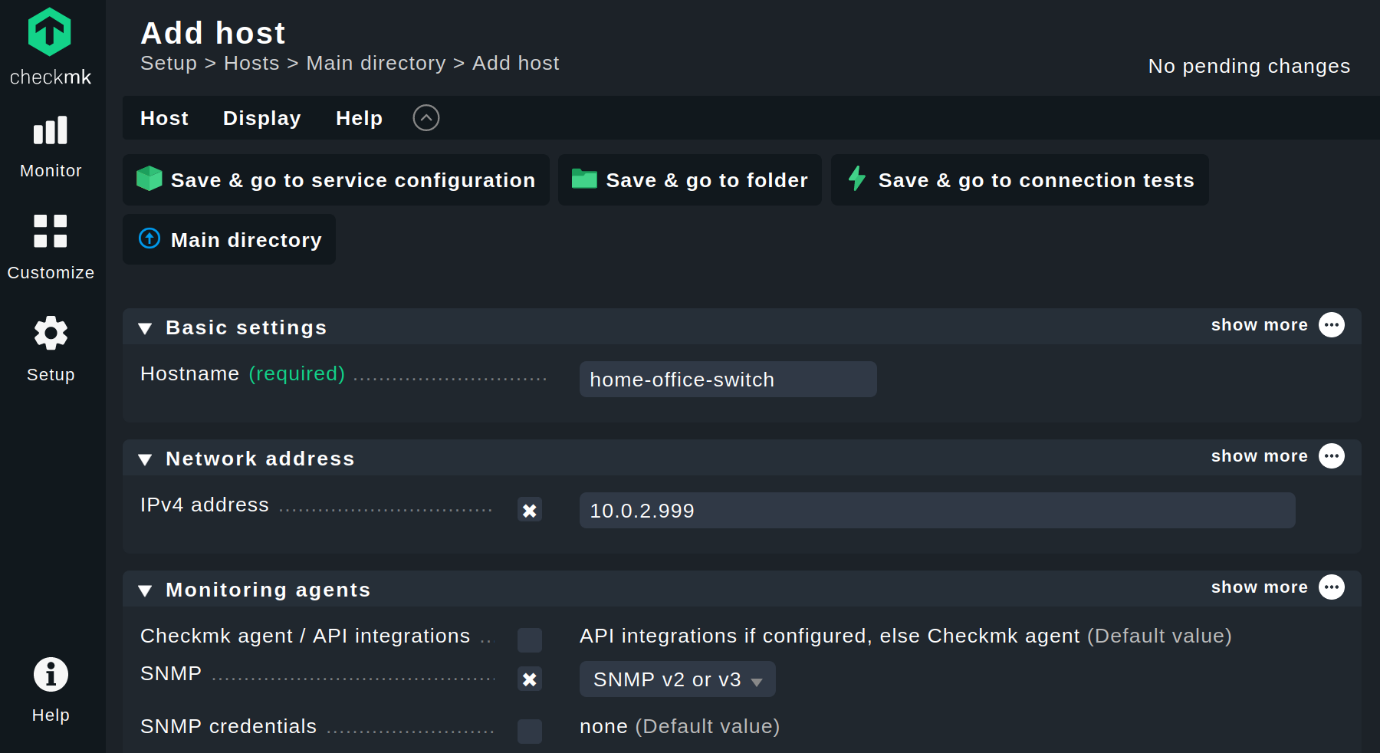The width and height of the screenshot is (1380, 753).
Task: Collapse the page menu with the chevron
Action: (x=425, y=117)
